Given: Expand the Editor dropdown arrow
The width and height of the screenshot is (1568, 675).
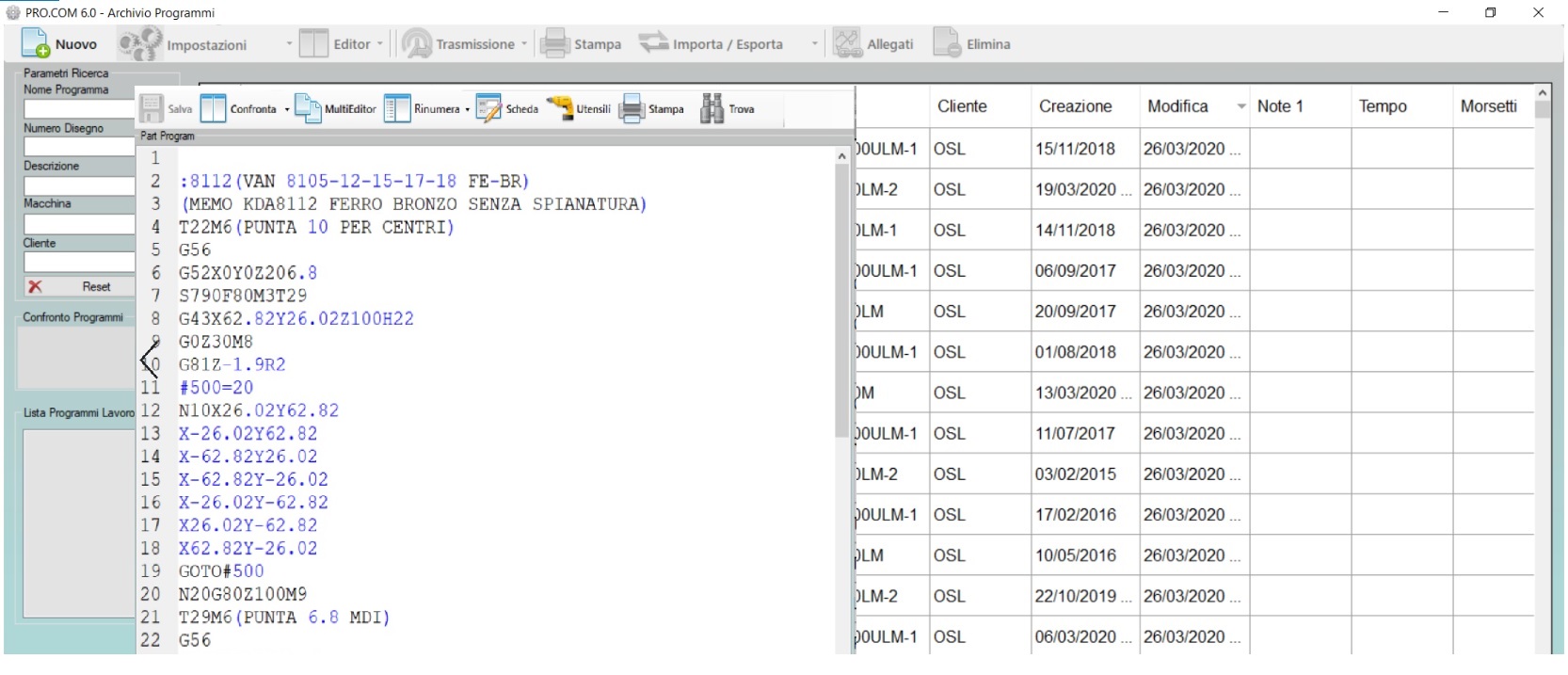Looking at the screenshot, I should pyautogui.click(x=380, y=44).
